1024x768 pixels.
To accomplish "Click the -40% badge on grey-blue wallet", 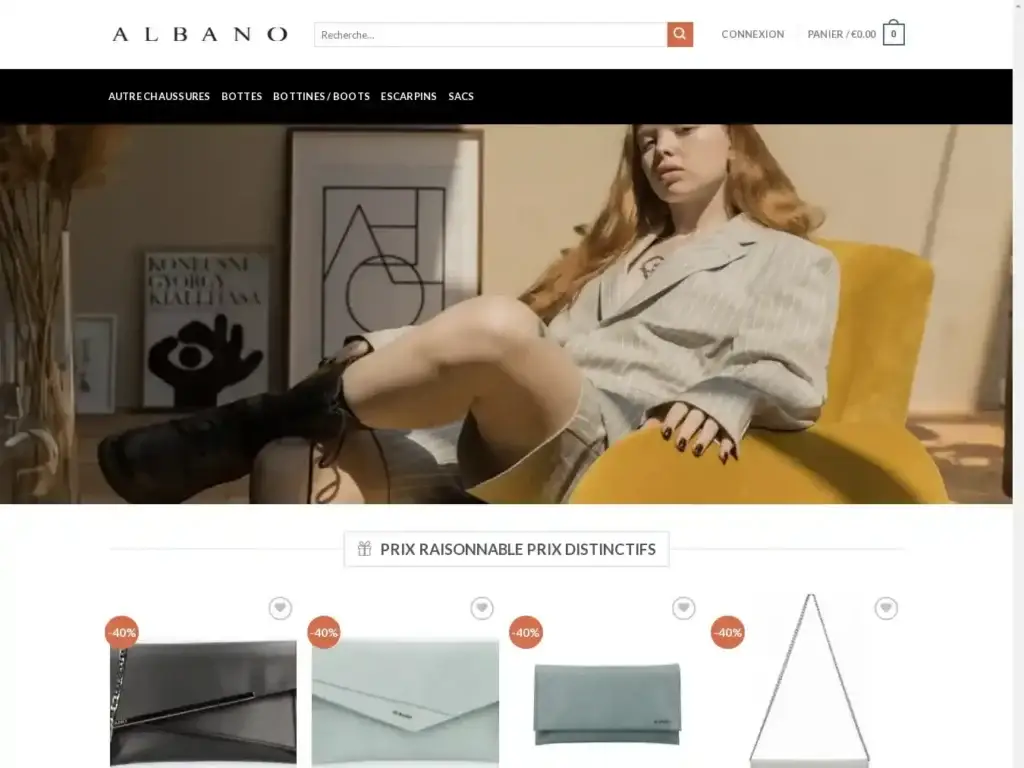I will click(x=526, y=632).
